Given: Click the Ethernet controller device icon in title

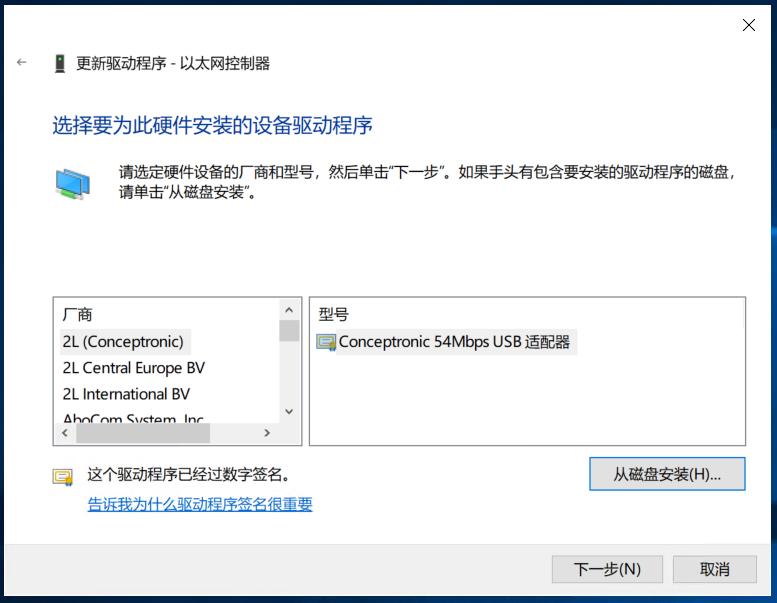Looking at the screenshot, I should (x=60, y=64).
